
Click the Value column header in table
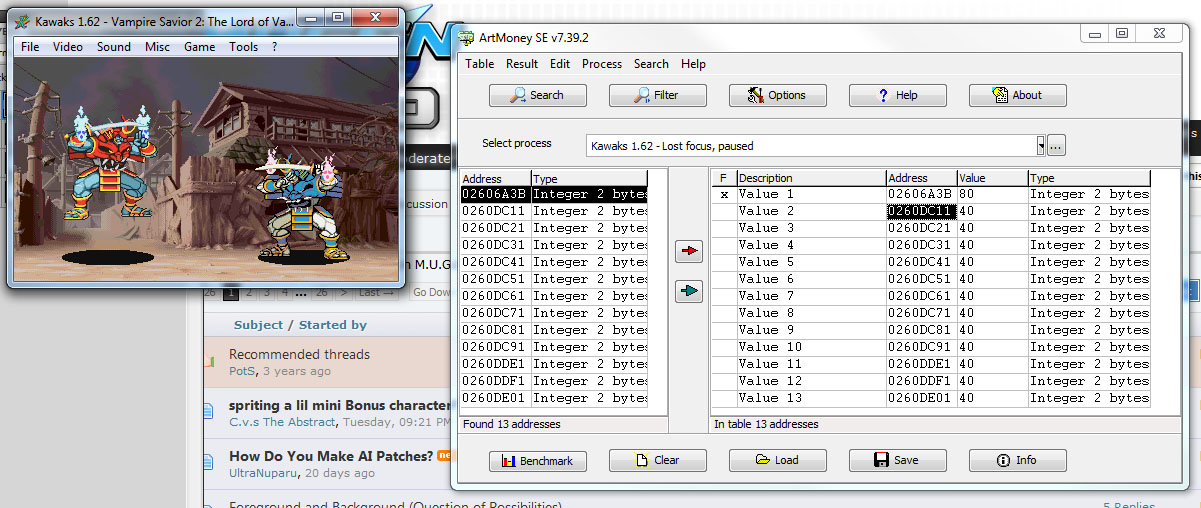coord(992,178)
